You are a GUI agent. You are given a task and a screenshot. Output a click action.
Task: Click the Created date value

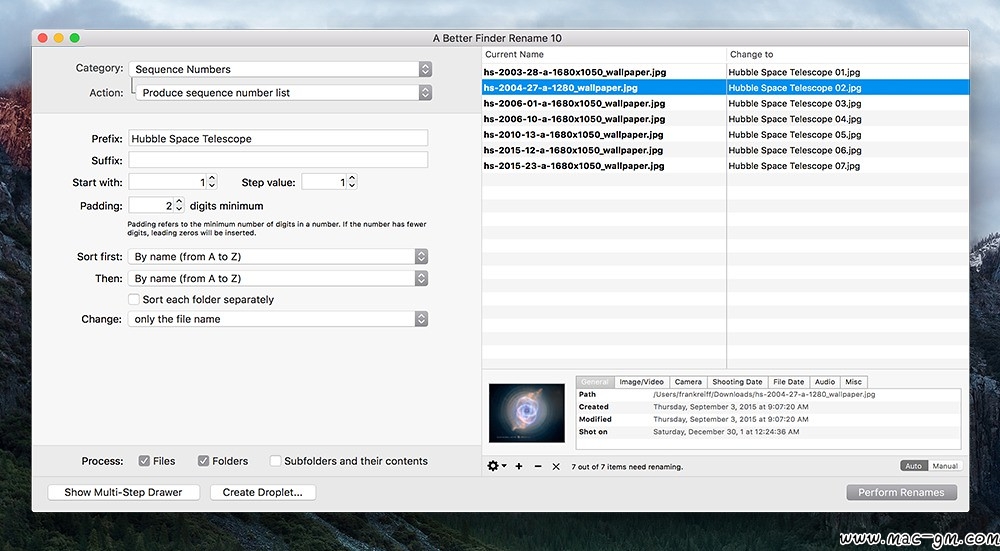tap(731, 406)
